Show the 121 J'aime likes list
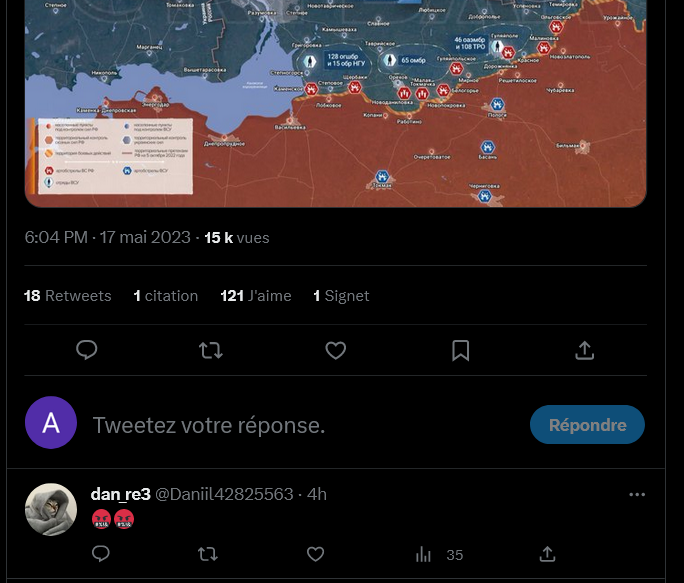The image size is (684, 583). pyautogui.click(x=256, y=296)
